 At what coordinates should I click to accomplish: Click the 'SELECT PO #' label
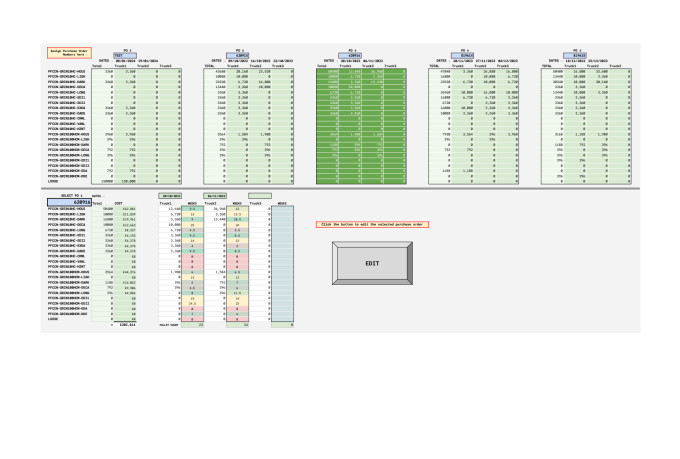point(71,196)
